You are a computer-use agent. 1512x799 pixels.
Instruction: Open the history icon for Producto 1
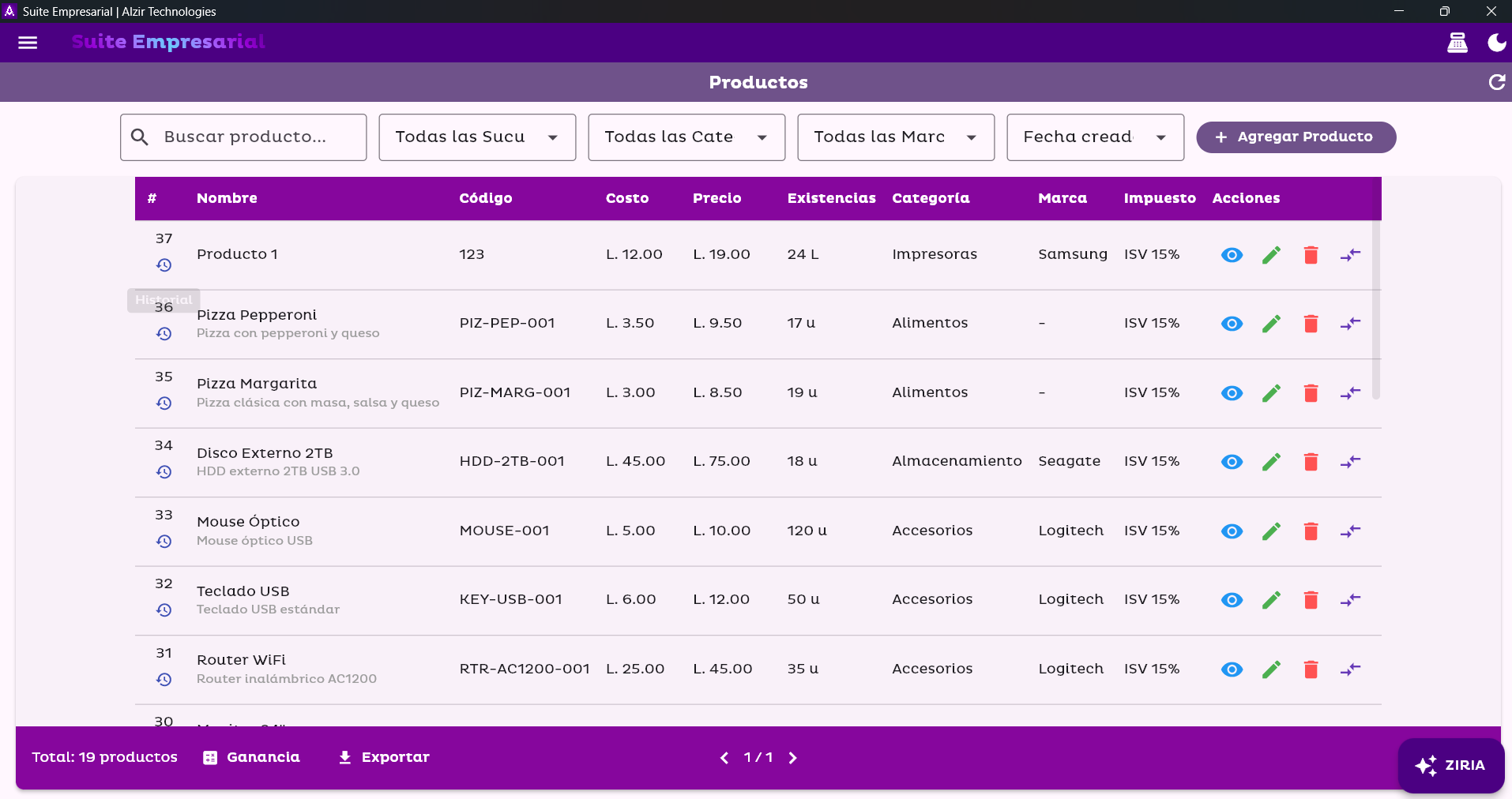pos(164,265)
